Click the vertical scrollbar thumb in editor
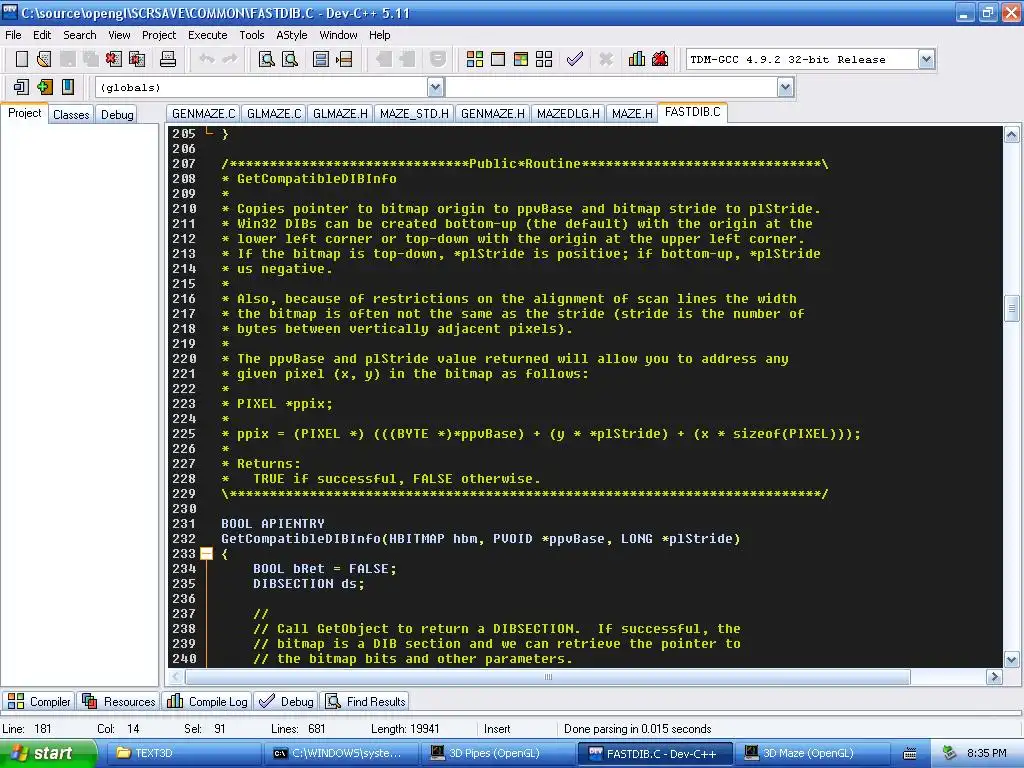 [1012, 308]
